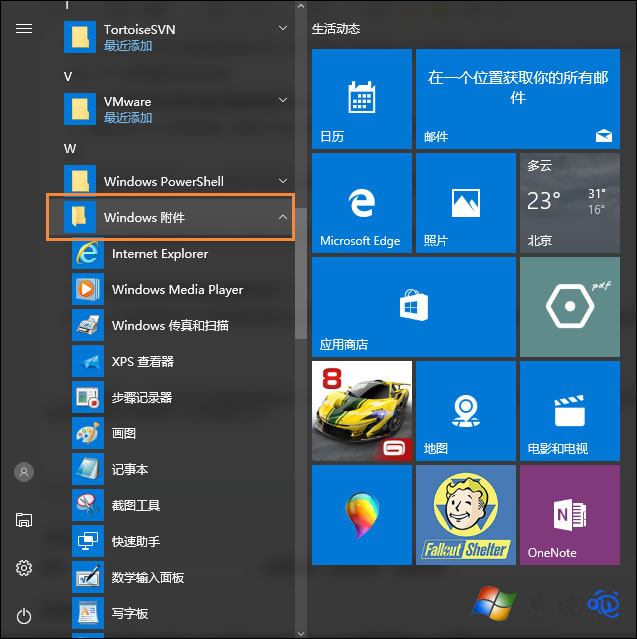This screenshot has height=639, width=637.
Task: Open the user account icon
Action: coord(24,472)
